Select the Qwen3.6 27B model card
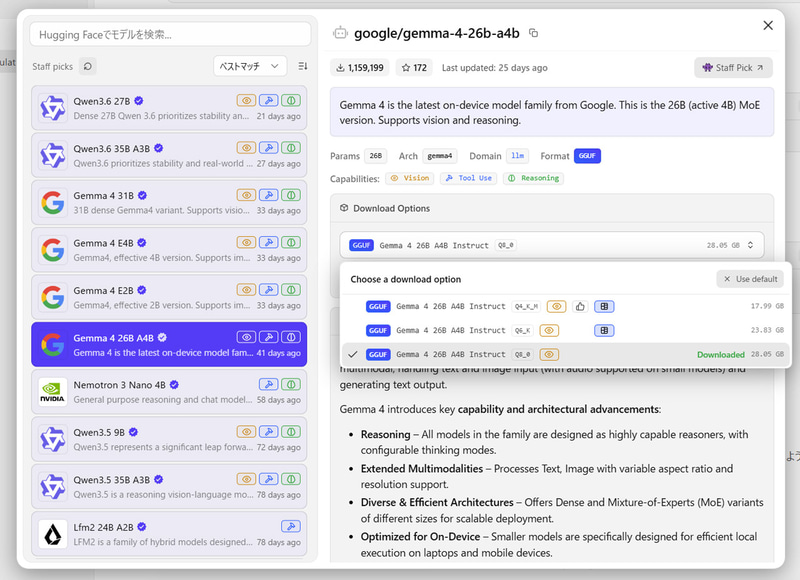The image size is (800, 580). tap(169, 108)
